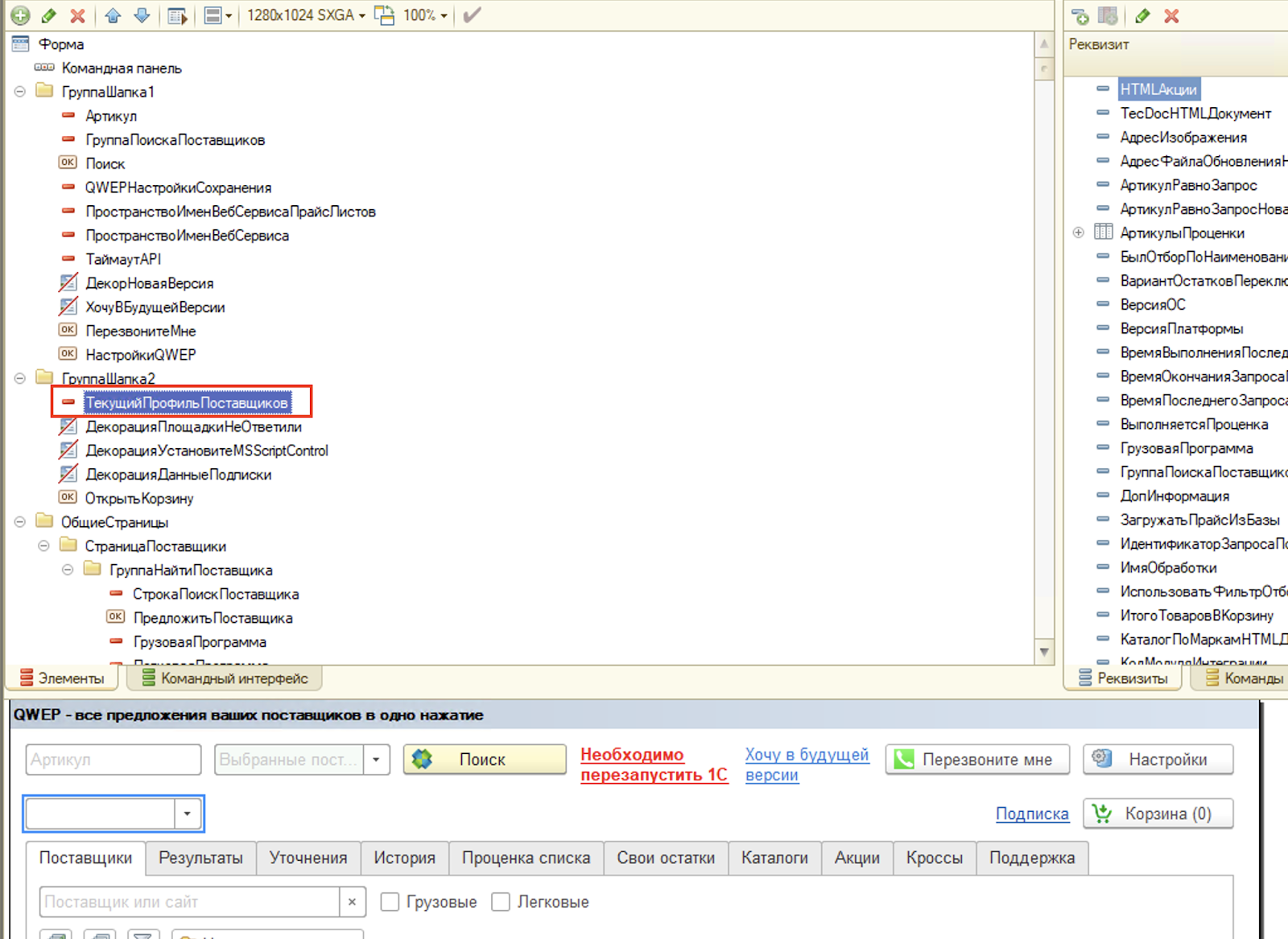Click the add attribute icon in Реквизит panel
The height and width of the screenshot is (939, 1288).
pyautogui.click(x=1080, y=16)
